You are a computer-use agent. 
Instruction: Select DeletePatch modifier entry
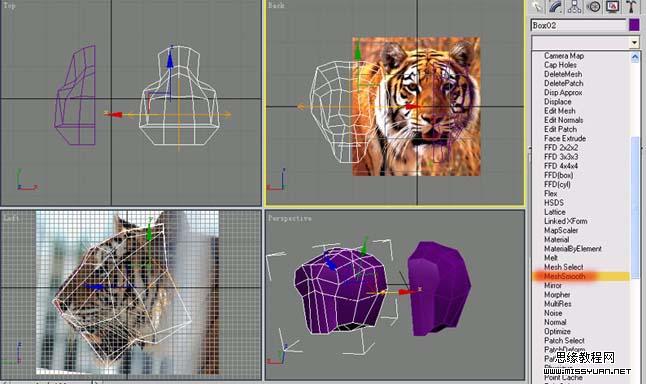coord(563,83)
